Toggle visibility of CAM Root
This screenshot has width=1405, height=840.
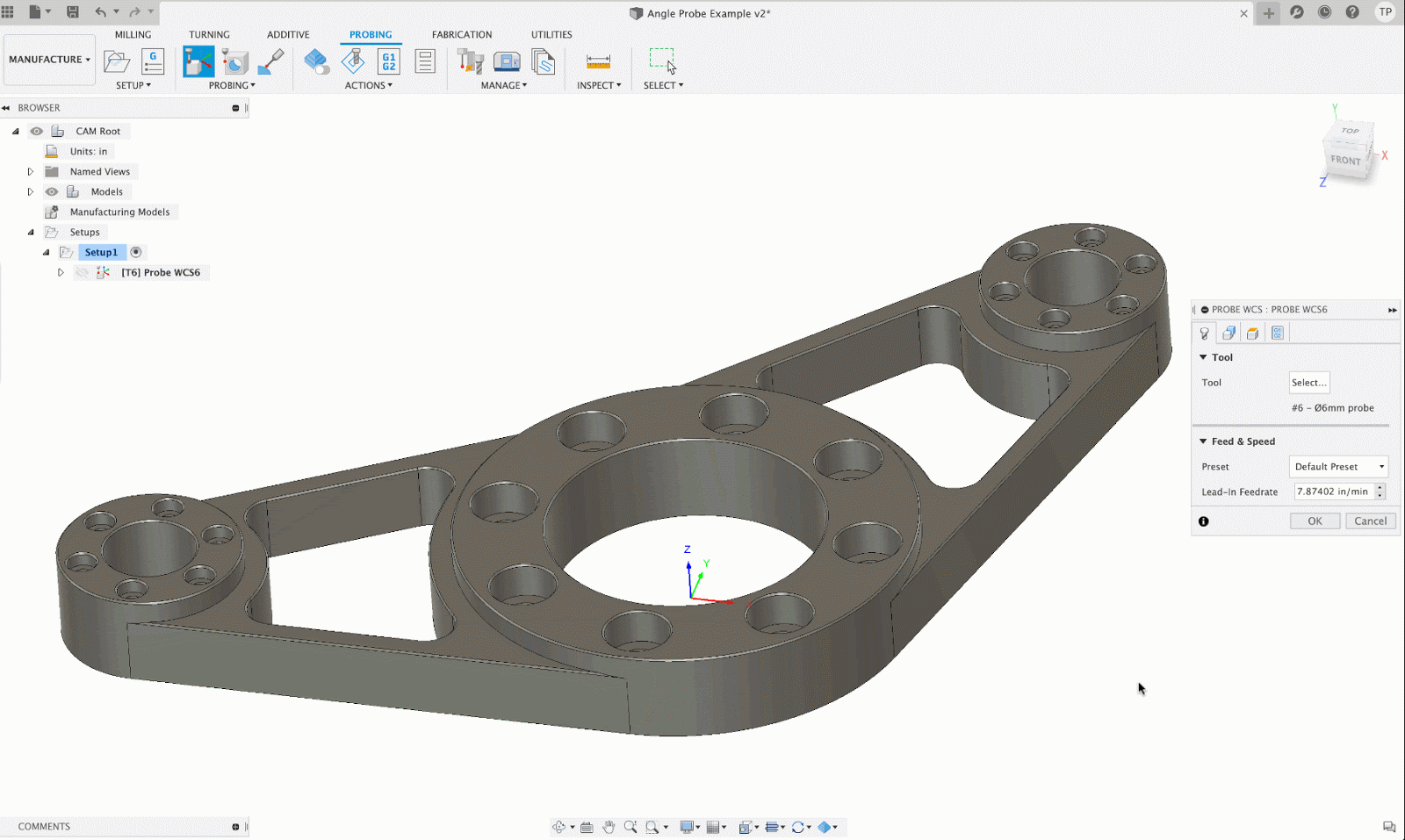pos(37,131)
